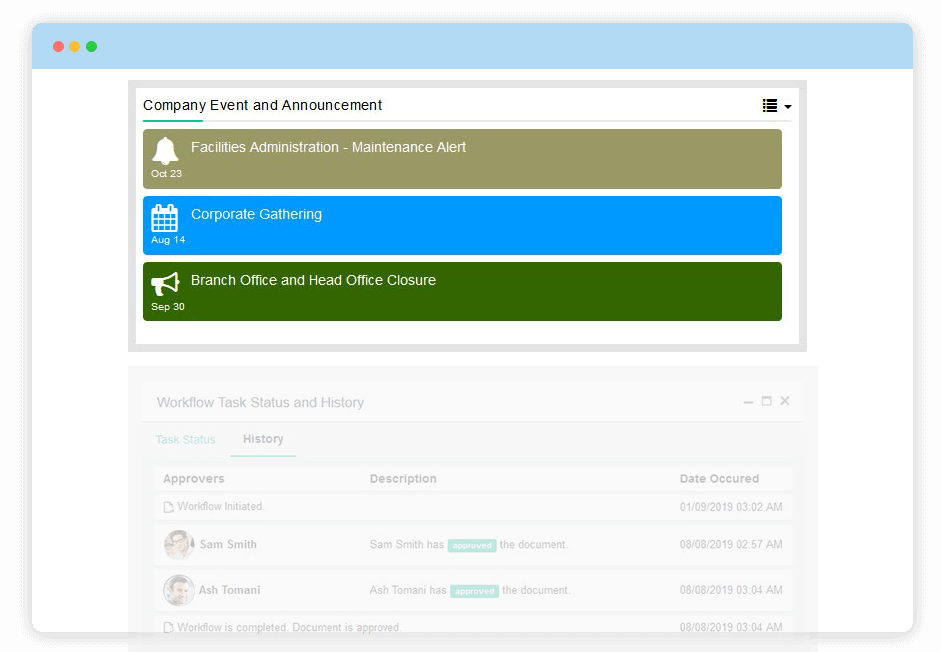The image size is (941, 652).
Task: Minimize the Workflow Task Status panel
Action: pos(748,402)
